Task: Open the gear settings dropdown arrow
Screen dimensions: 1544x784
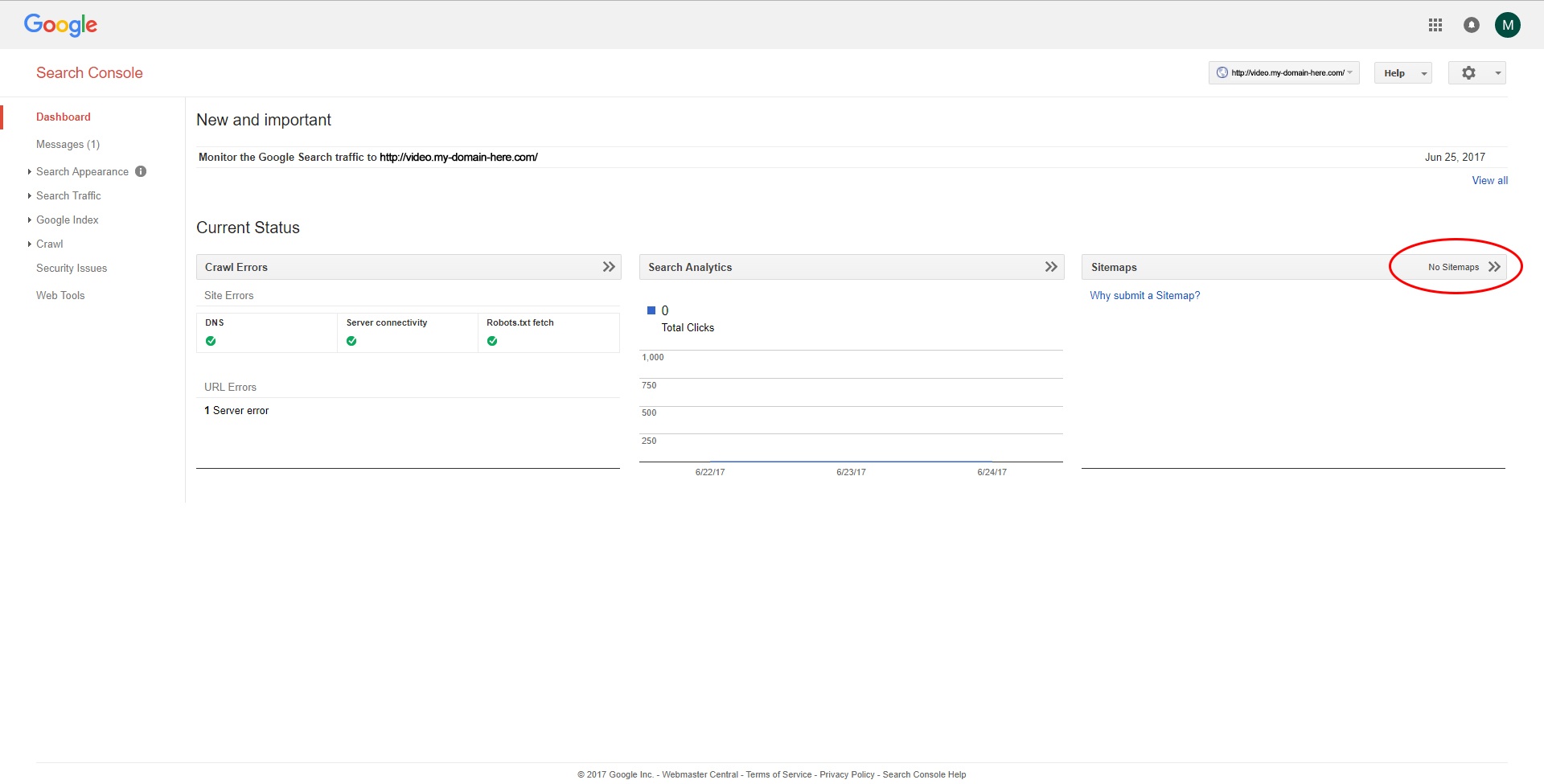Action: (1497, 73)
